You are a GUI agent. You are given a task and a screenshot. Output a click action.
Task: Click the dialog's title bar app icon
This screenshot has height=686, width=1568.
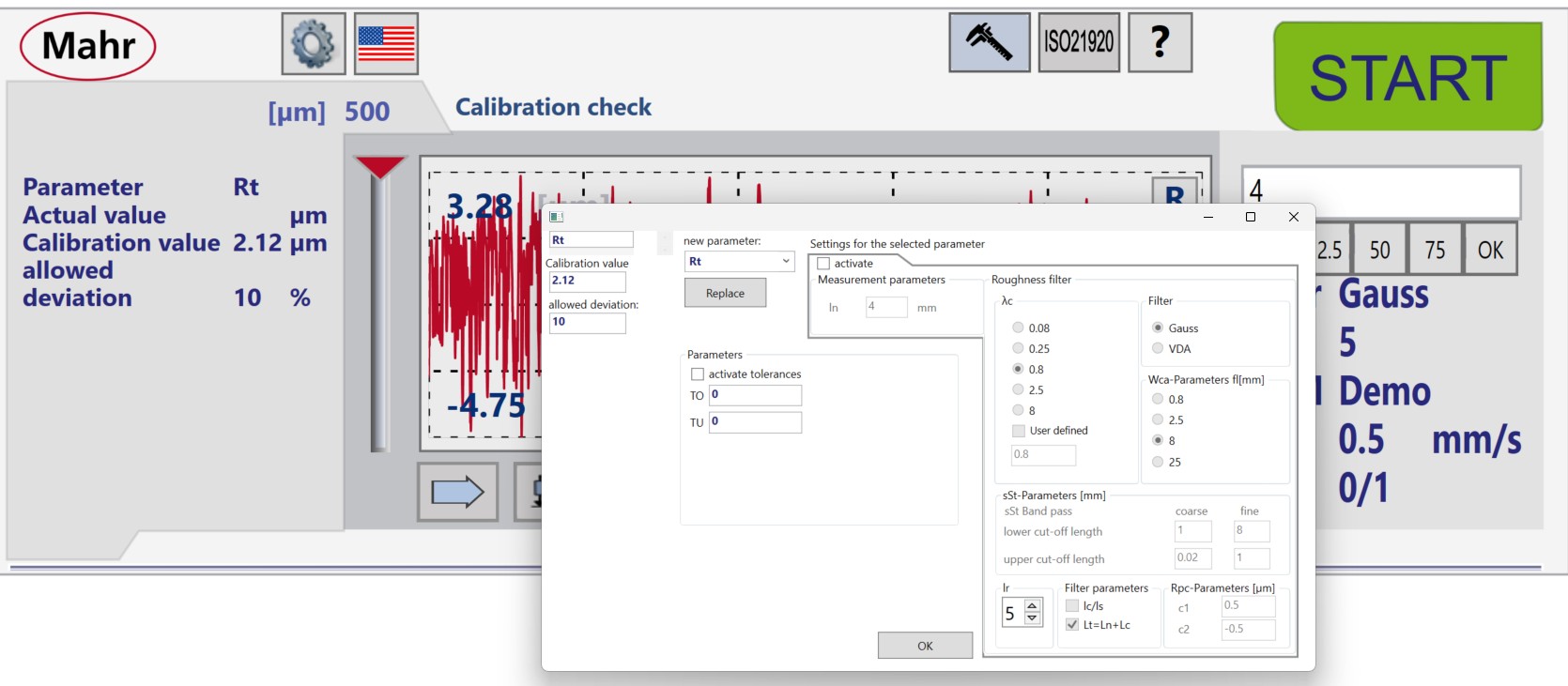pos(556,217)
